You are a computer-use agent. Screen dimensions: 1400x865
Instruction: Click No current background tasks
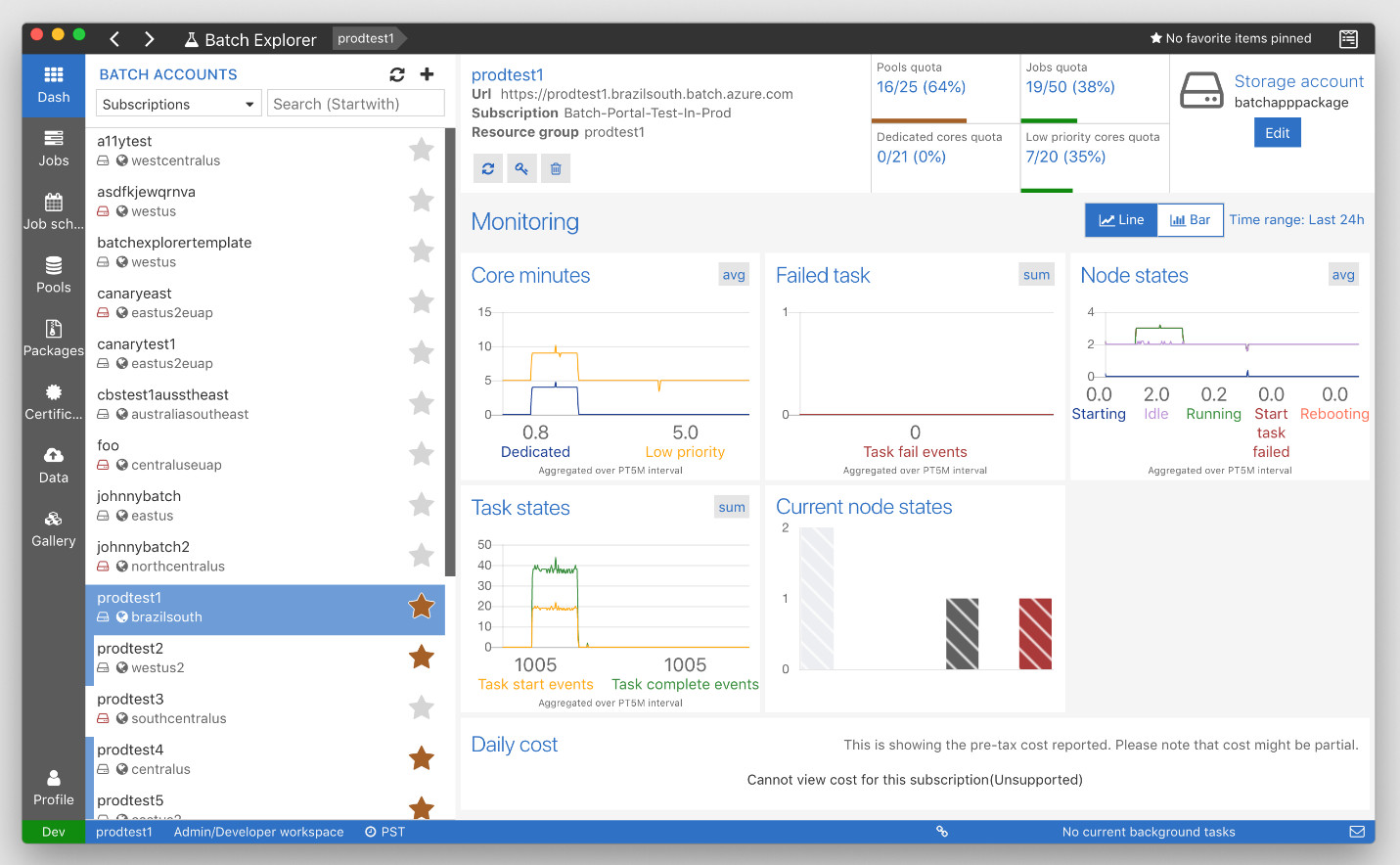[1149, 832]
